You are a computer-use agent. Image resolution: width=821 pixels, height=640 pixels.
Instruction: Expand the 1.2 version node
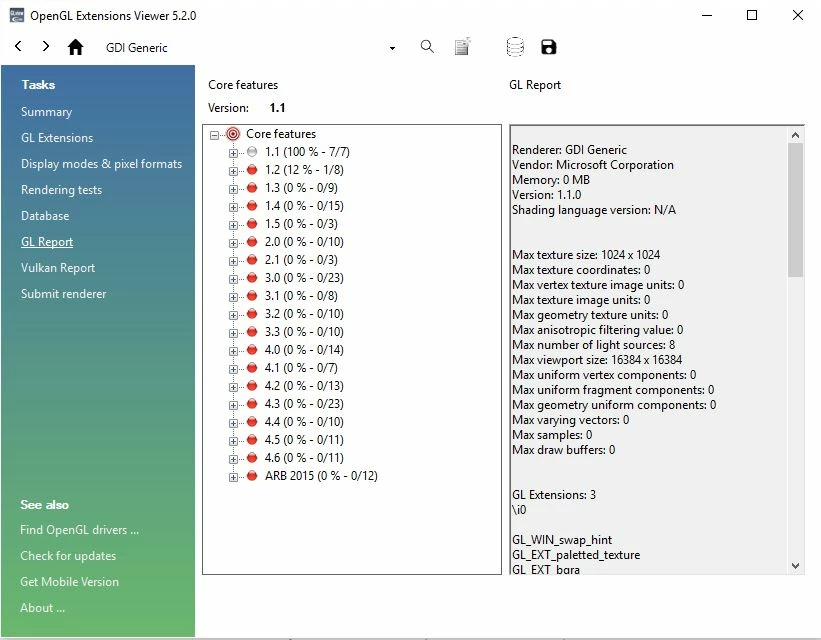pyautogui.click(x=233, y=171)
